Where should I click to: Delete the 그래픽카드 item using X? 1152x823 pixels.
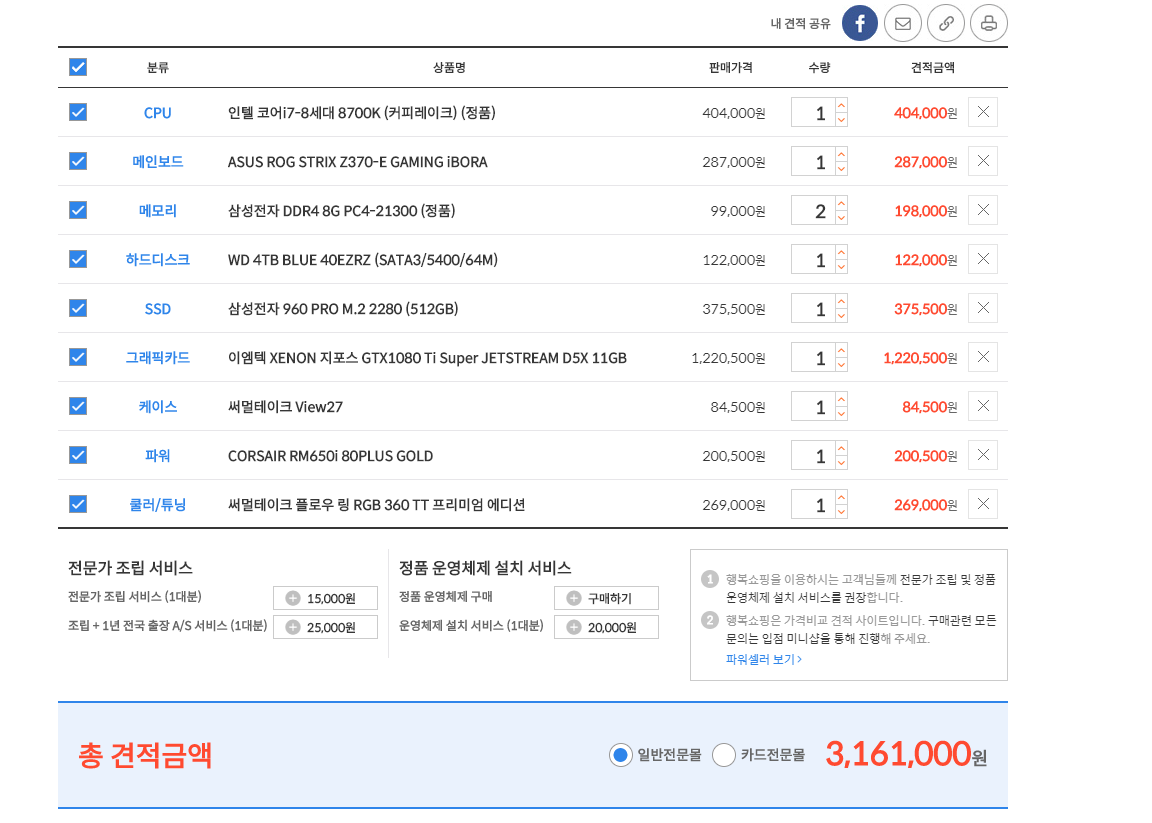click(x=982, y=357)
